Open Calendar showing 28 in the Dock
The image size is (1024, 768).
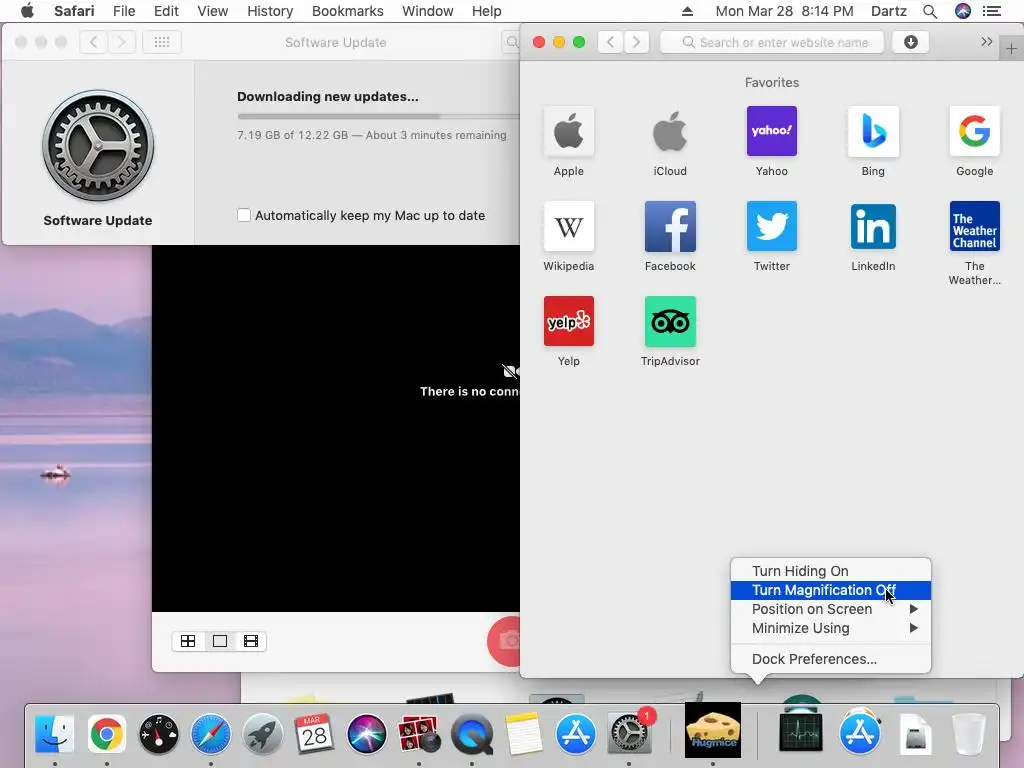point(314,734)
